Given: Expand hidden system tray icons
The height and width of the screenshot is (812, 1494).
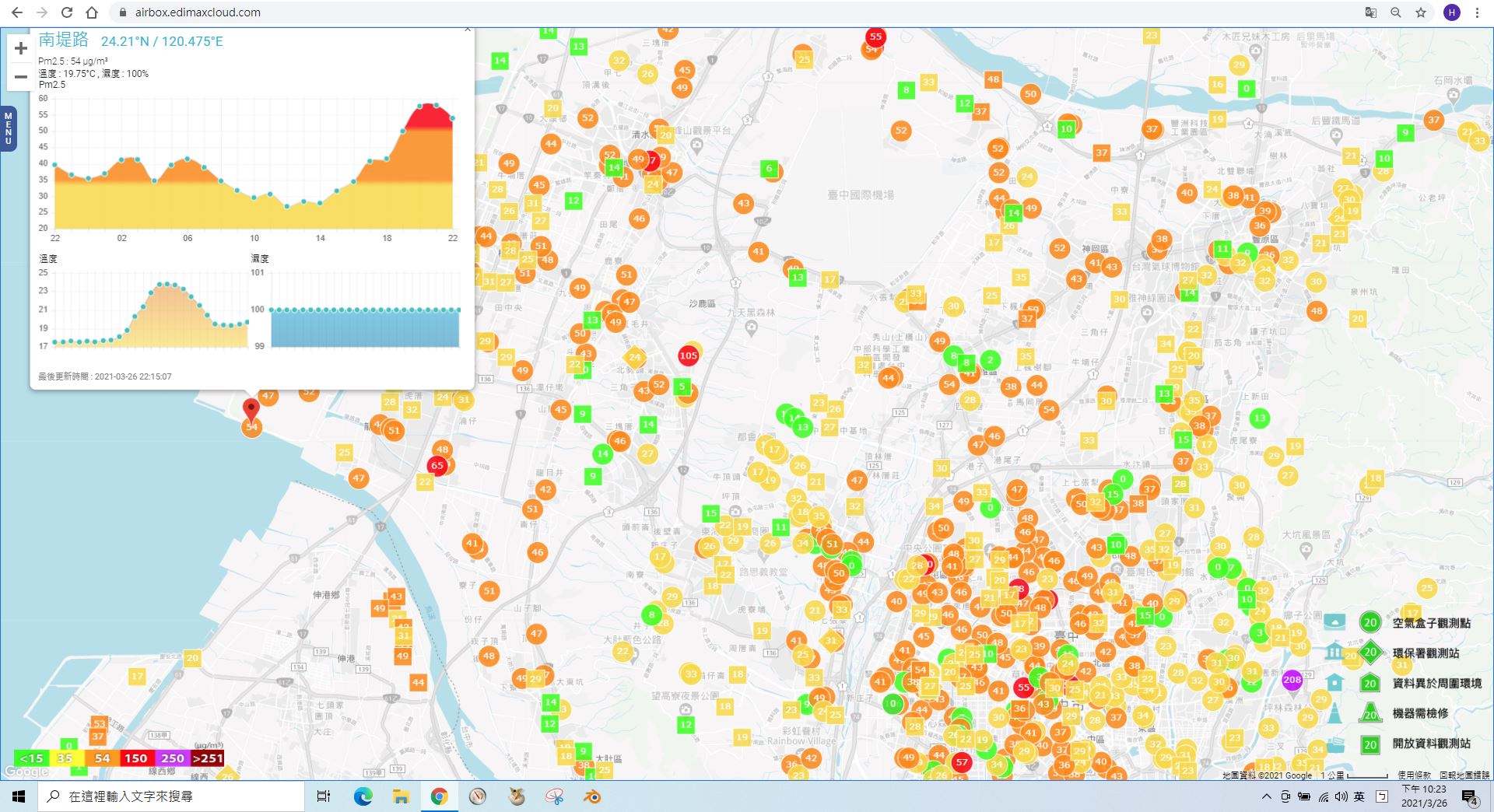Looking at the screenshot, I should 1267,796.
